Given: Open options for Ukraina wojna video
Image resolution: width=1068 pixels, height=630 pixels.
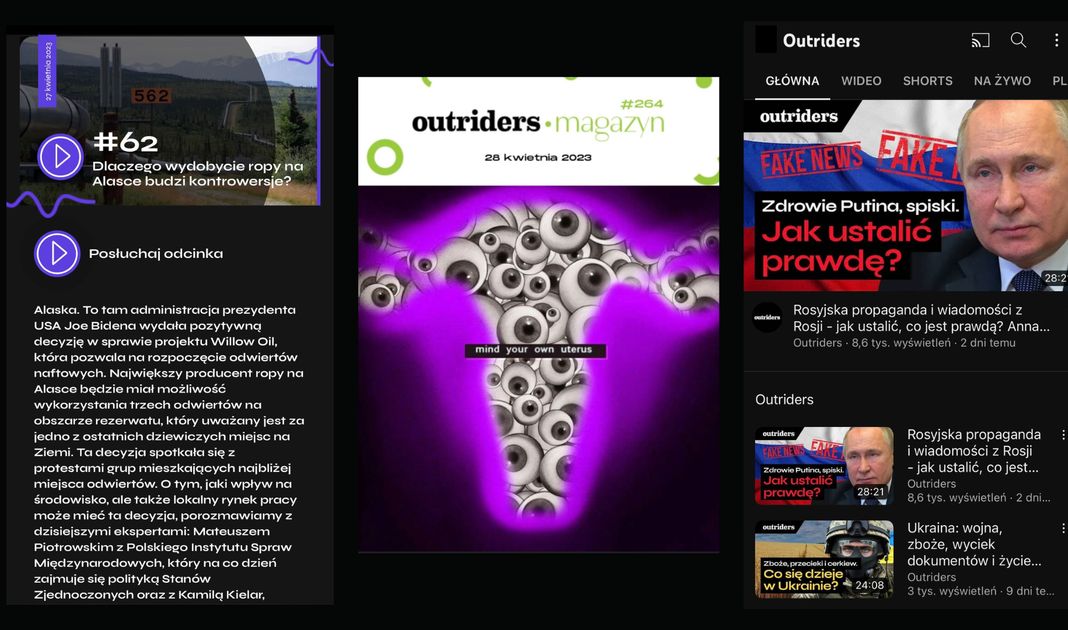Looking at the screenshot, I should click(1062, 529).
